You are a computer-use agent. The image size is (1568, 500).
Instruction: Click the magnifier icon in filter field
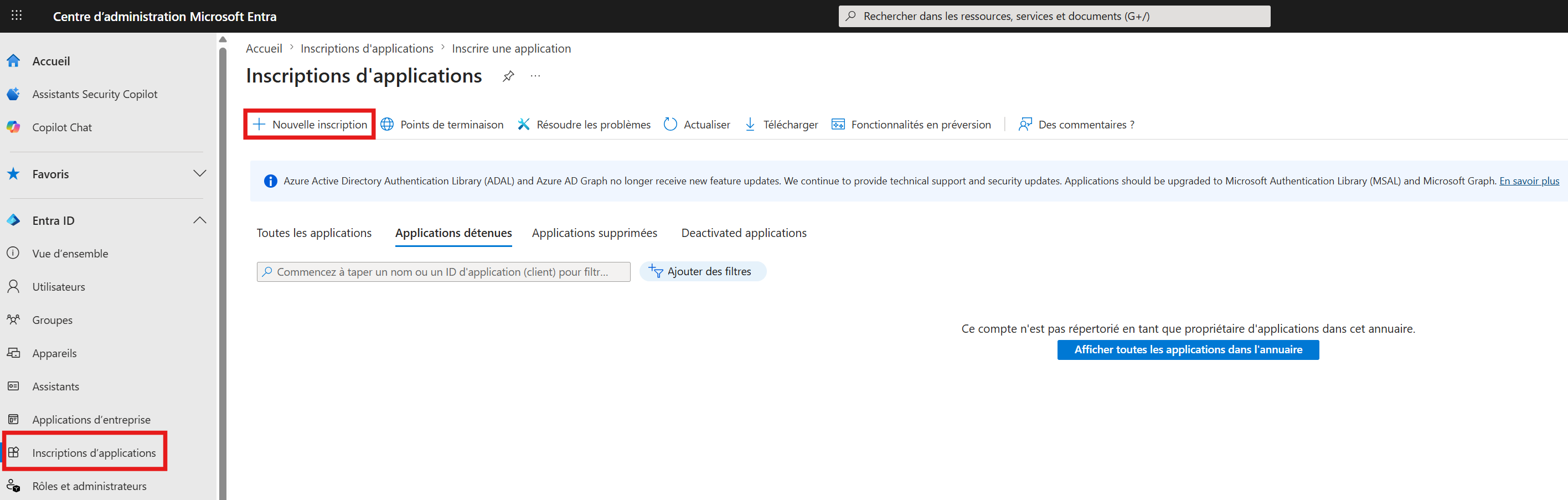tap(267, 272)
